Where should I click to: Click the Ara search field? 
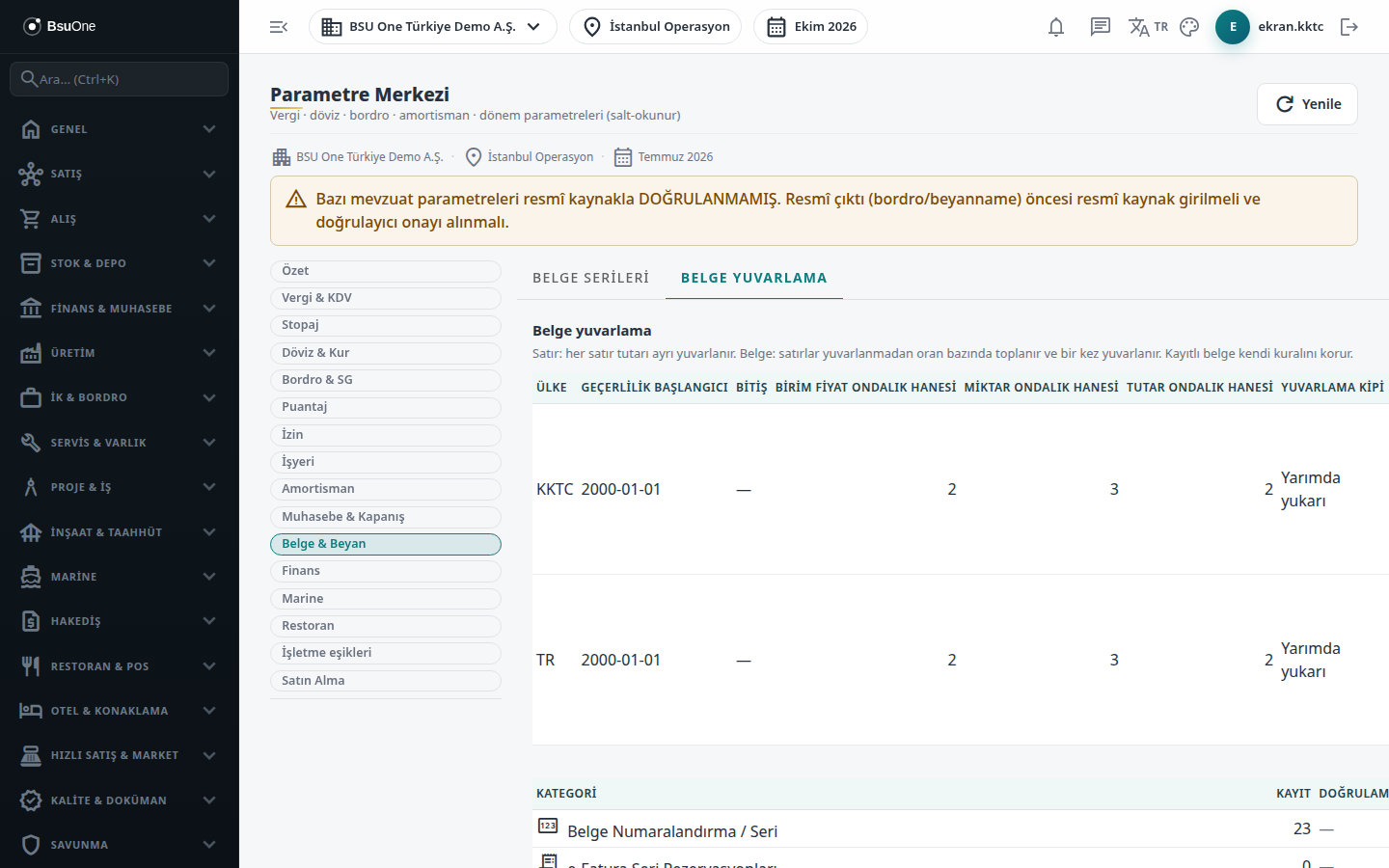[x=120, y=79]
